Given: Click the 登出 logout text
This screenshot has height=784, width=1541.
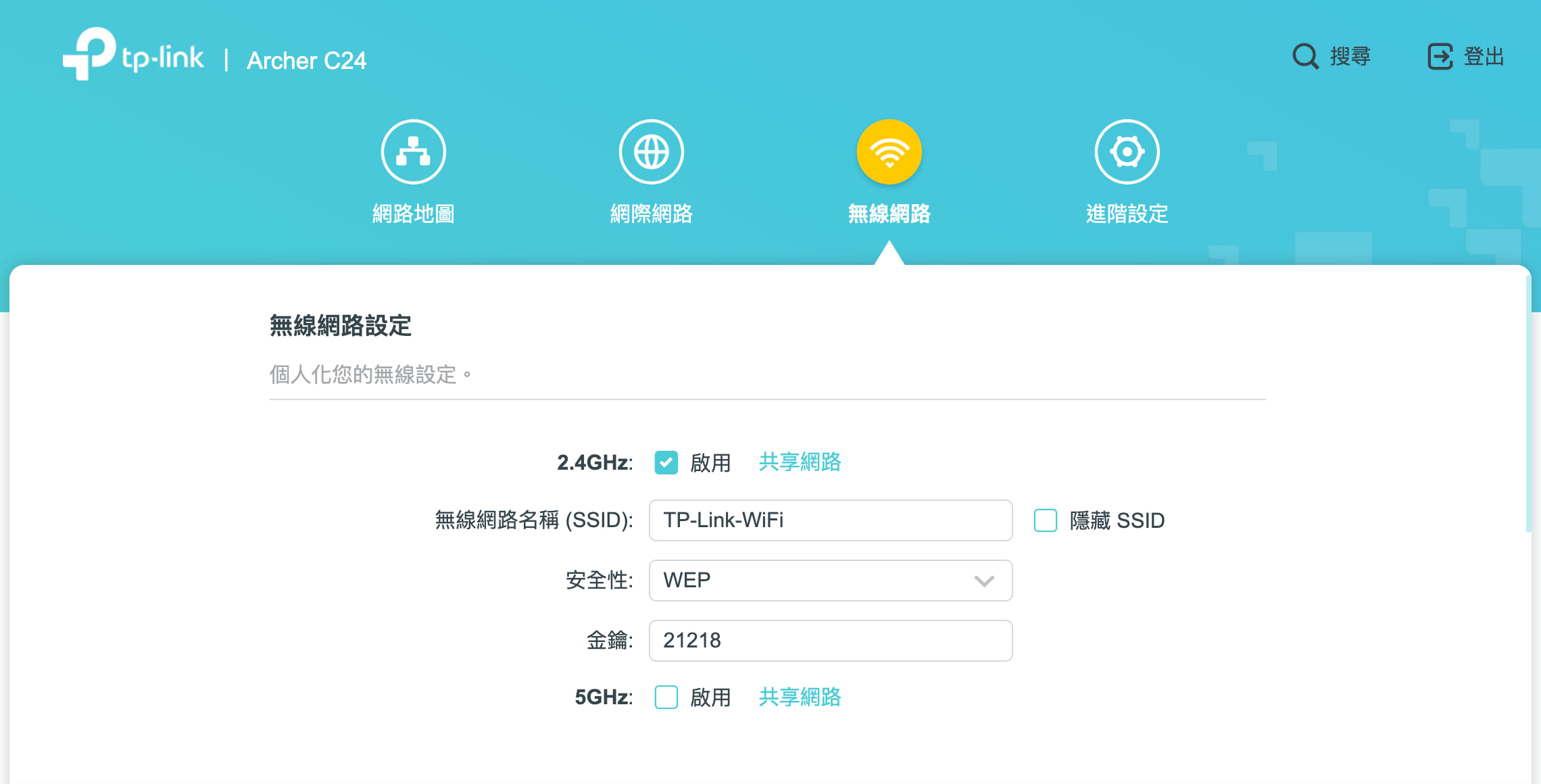Looking at the screenshot, I should click(1484, 57).
